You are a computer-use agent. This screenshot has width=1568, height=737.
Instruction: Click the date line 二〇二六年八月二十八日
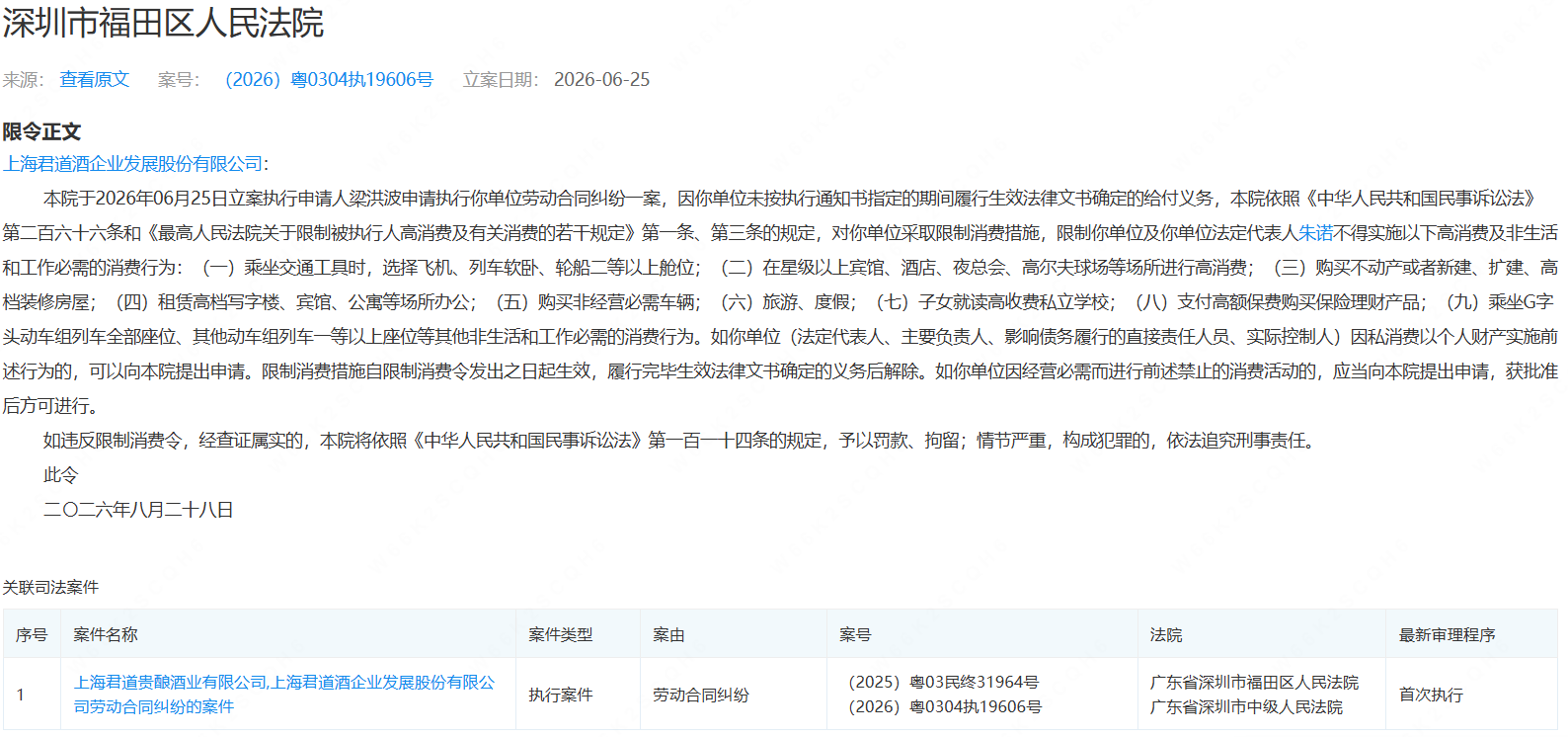138,510
